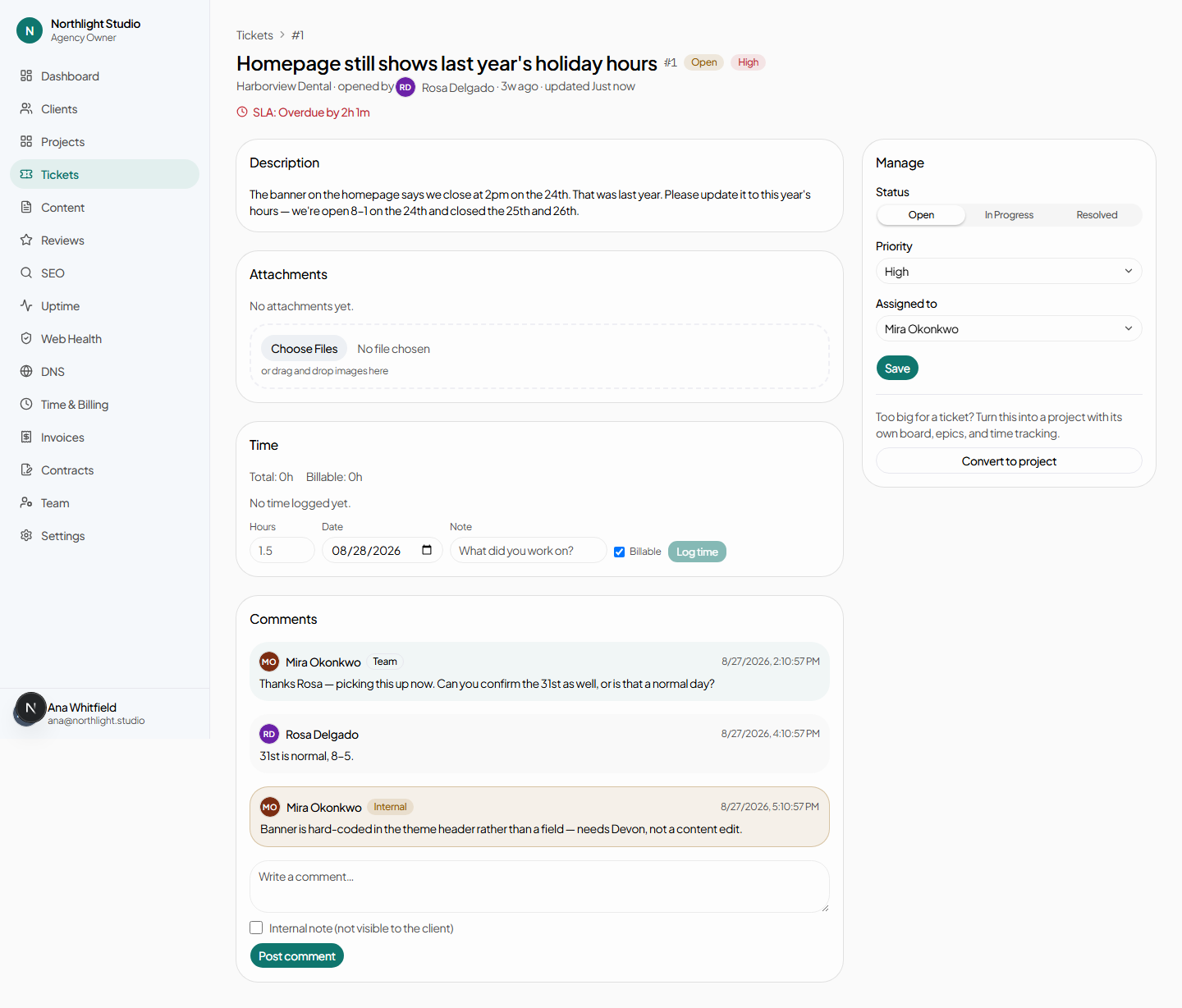The width and height of the screenshot is (1182, 1008).
Task: Open the Content document icon
Action: pyautogui.click(x=26, y=207)
